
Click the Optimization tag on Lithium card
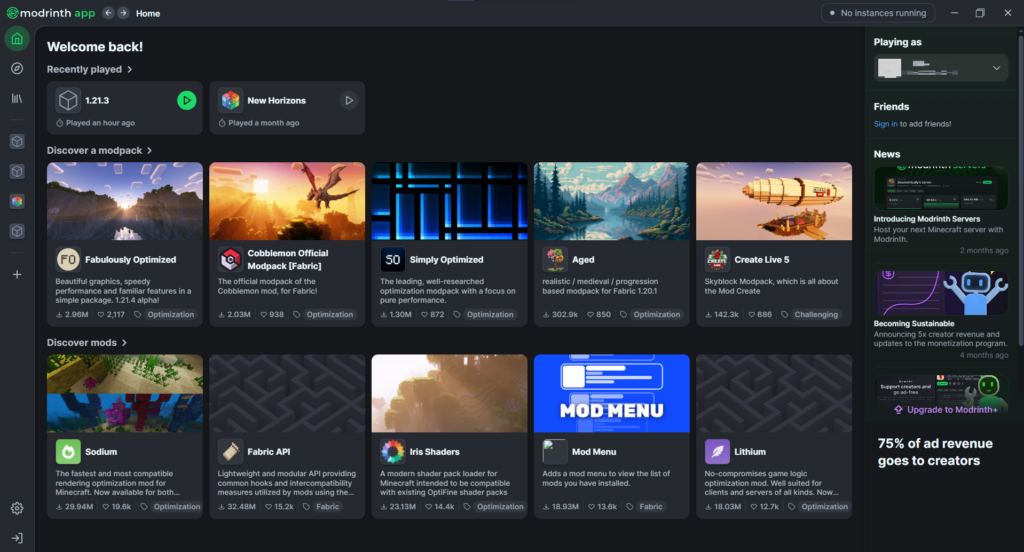point(824,506)
